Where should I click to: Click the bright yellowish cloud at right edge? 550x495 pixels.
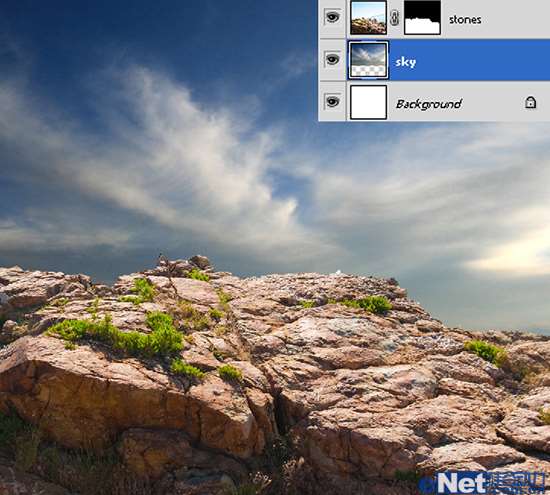tap(516, 253)
